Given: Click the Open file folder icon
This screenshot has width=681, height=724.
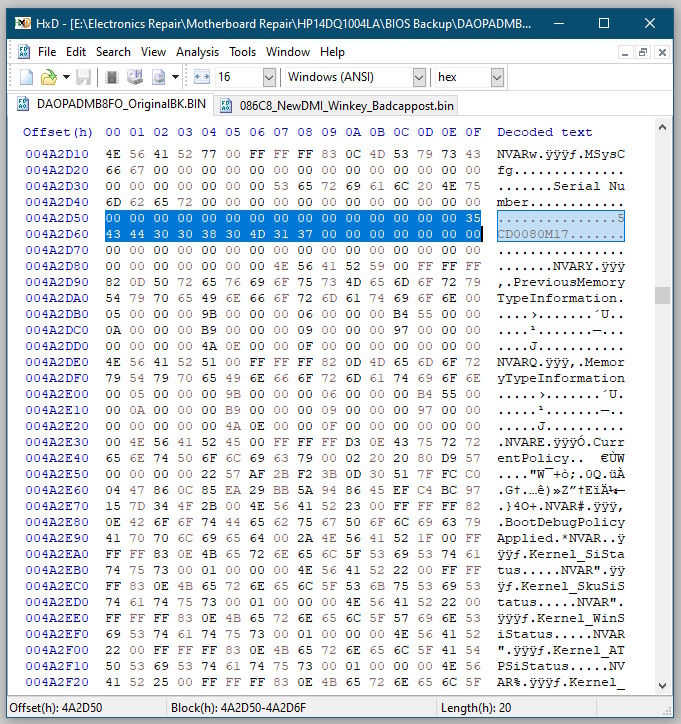Looking at the screenshot, I should point(48,77).
